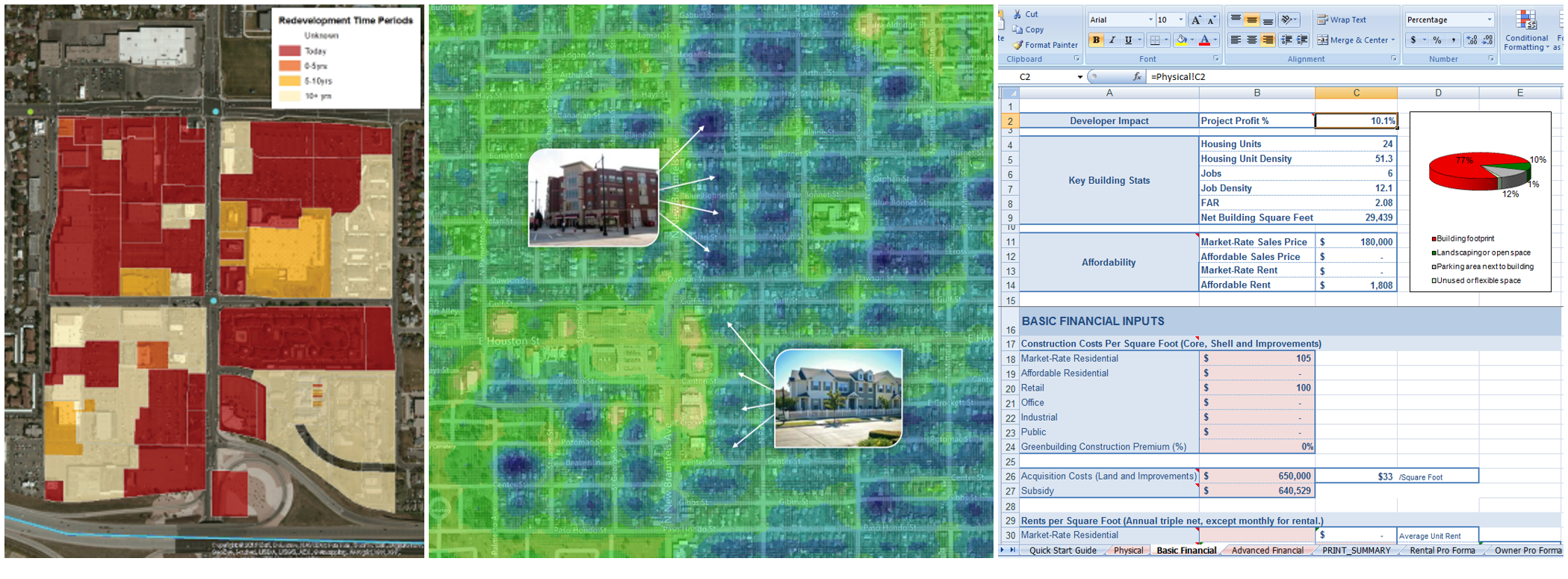Open the Merge & Center dropdown arrow
This screenshot has width=1568, height=579.
pyautogui.click(x=1393, y=40)
